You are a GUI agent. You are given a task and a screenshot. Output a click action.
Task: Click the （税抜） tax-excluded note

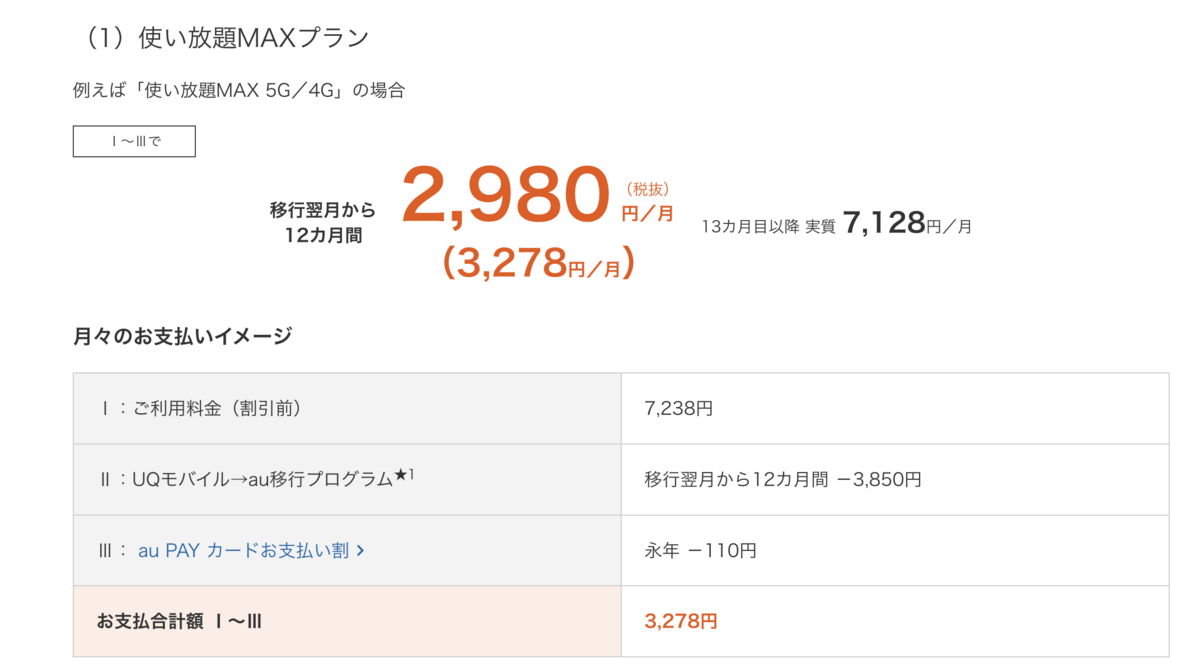click(x=647, y=188)
